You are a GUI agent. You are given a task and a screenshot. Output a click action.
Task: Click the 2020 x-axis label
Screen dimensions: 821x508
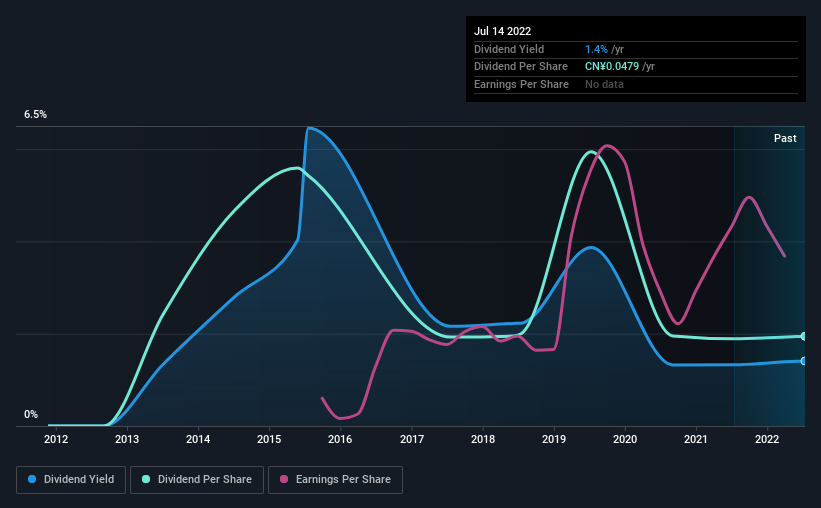pyautogui.click(x=625, y=439)
